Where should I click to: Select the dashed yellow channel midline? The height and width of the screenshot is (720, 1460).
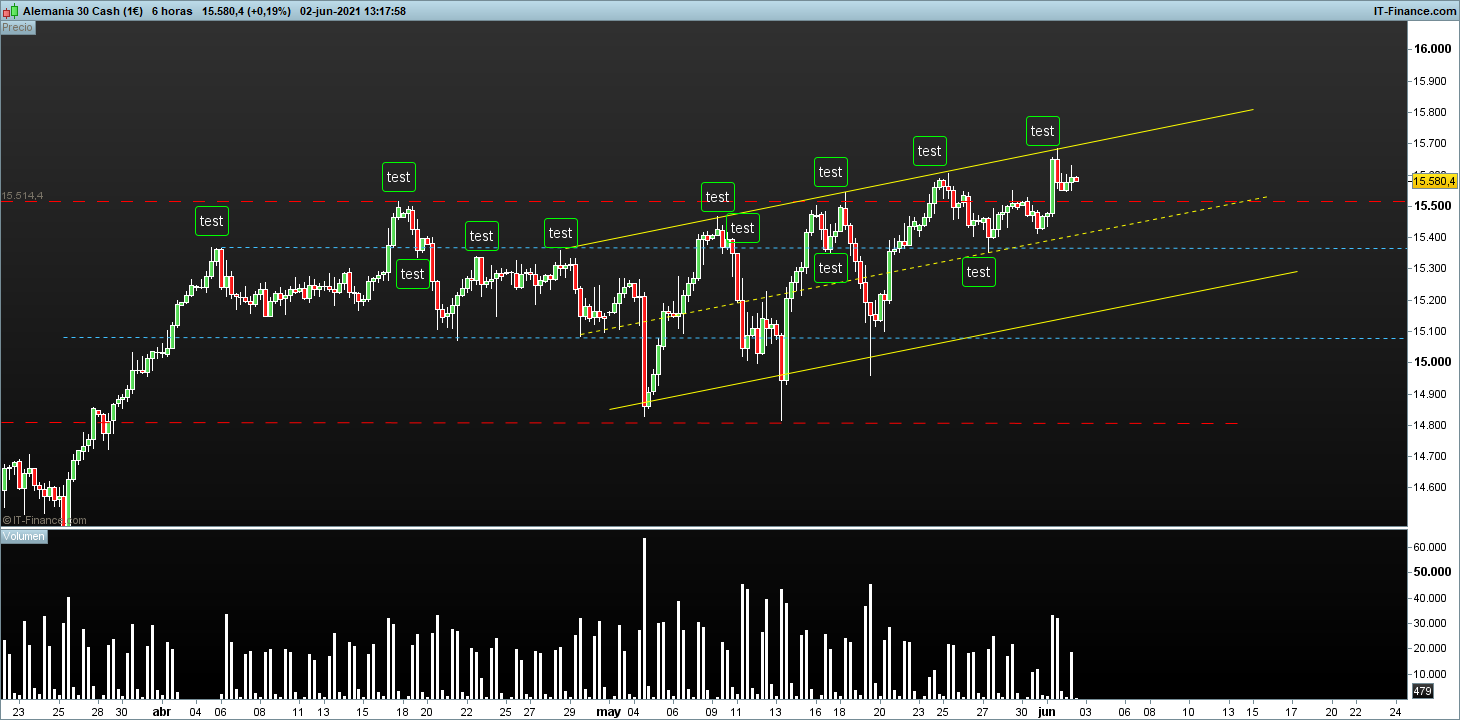pyautogui.click(x=924, y=265)
